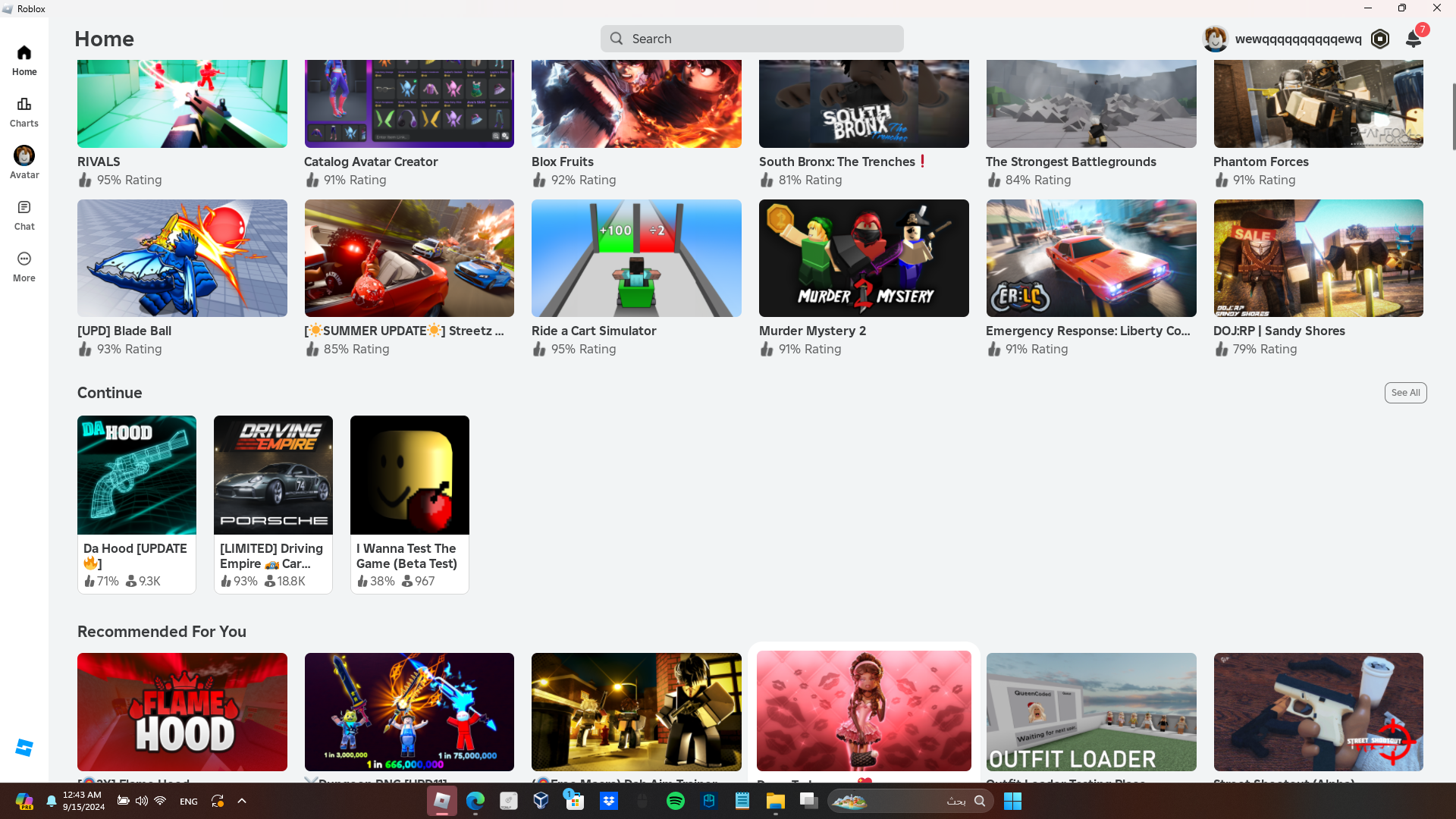Open the Charts sidebar icon
Screen dimensions: 1456x819
click(24, 111)
